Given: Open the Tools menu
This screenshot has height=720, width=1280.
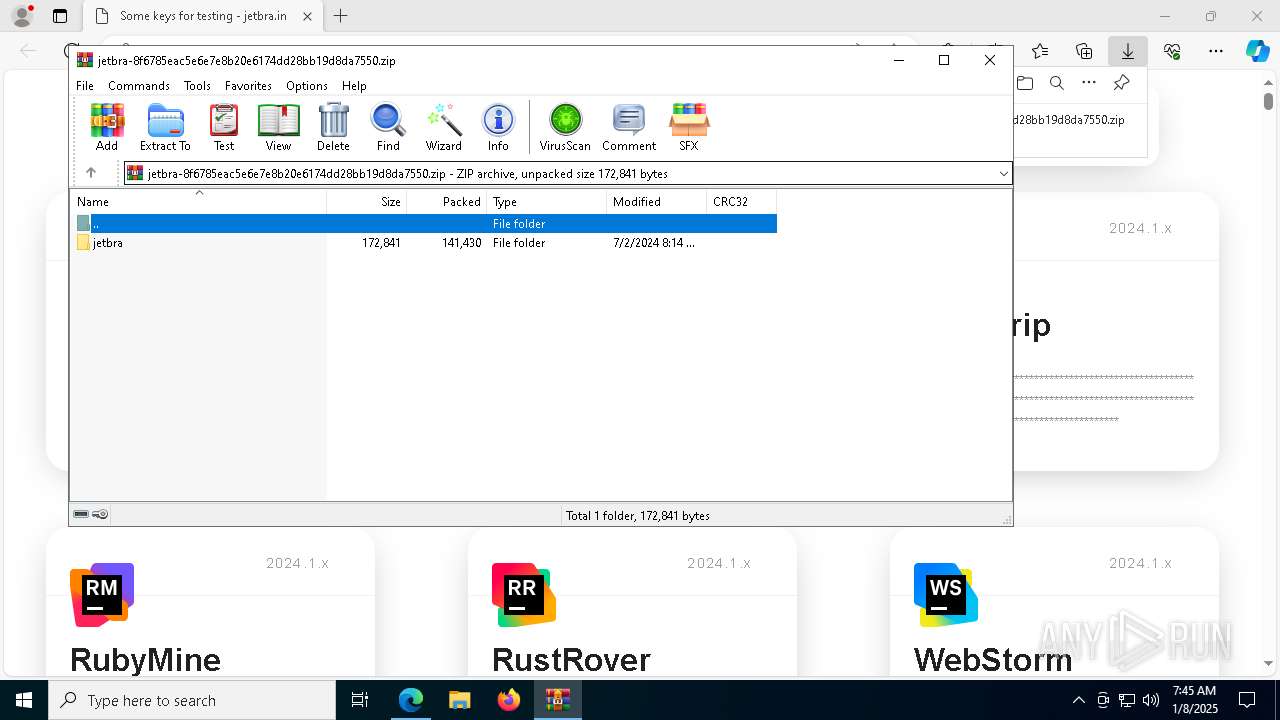Looking at the screenshot, I should click(x=197, y=86).
